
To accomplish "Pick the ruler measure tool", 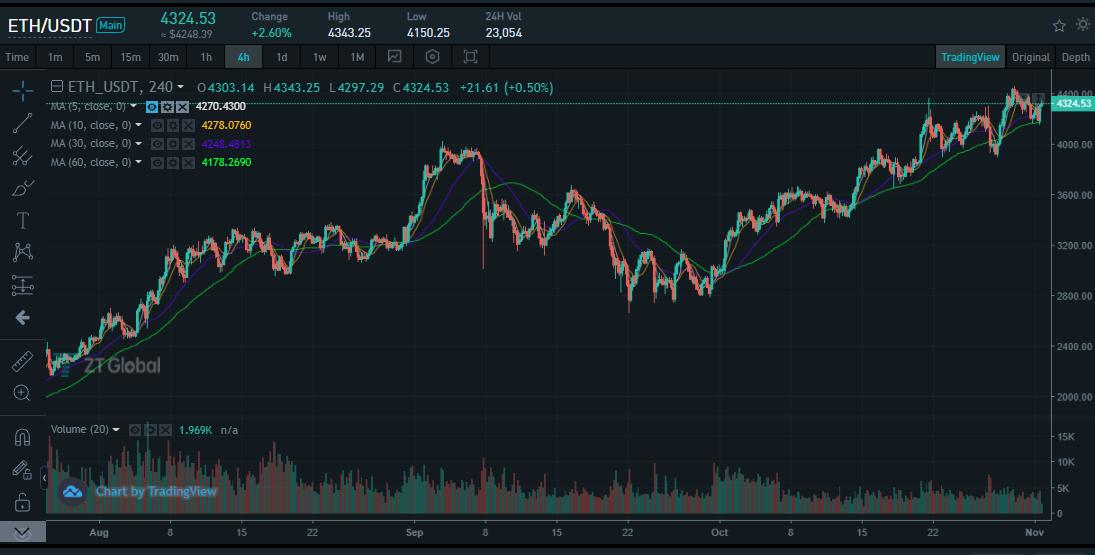I will coord(22,361).
